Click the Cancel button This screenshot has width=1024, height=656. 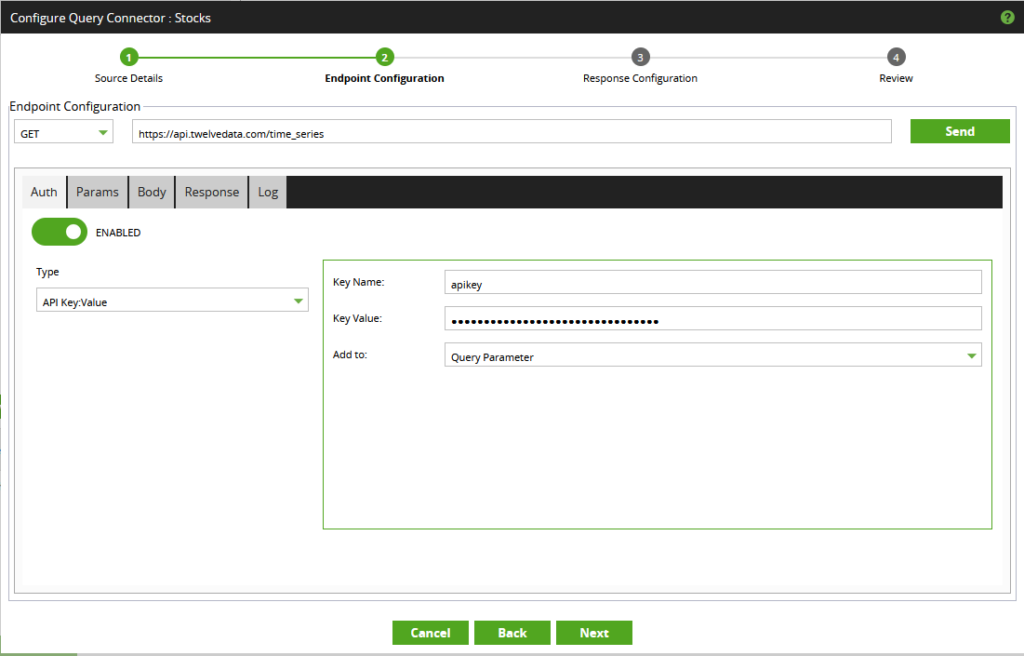point(430,632)
